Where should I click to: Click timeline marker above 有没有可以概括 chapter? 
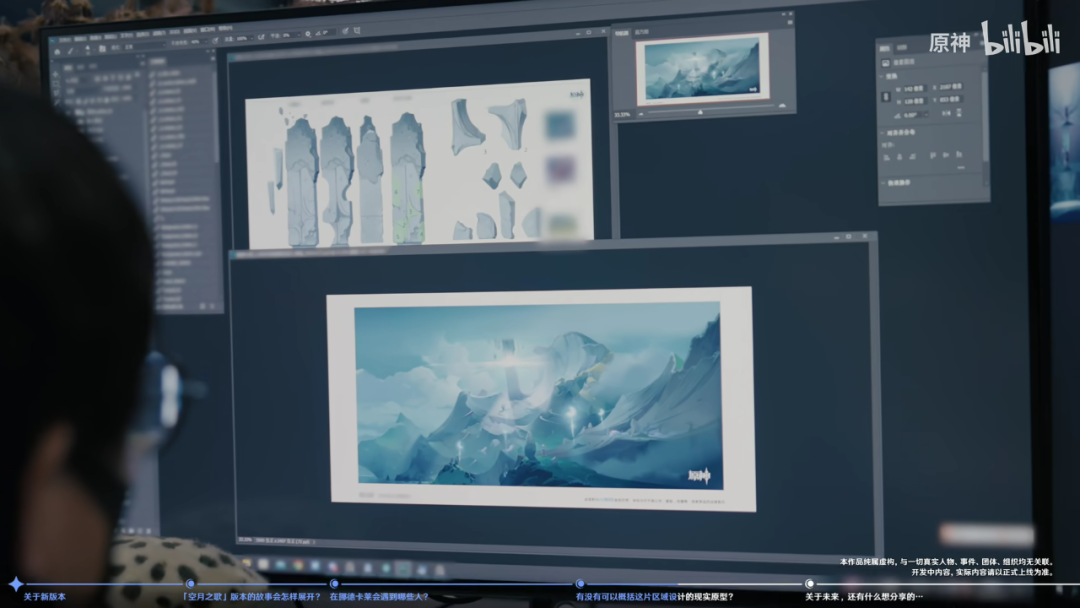pos(580,584)
